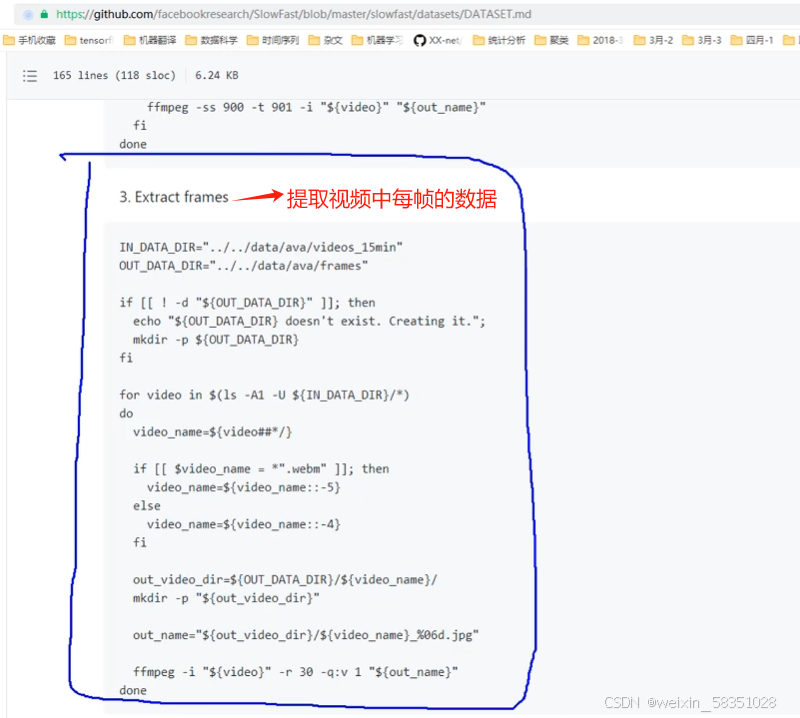Click the 'if [[ ! -d' OUT_DATA_DIR line
800x718 pixels.
click(x=247, y=303)
